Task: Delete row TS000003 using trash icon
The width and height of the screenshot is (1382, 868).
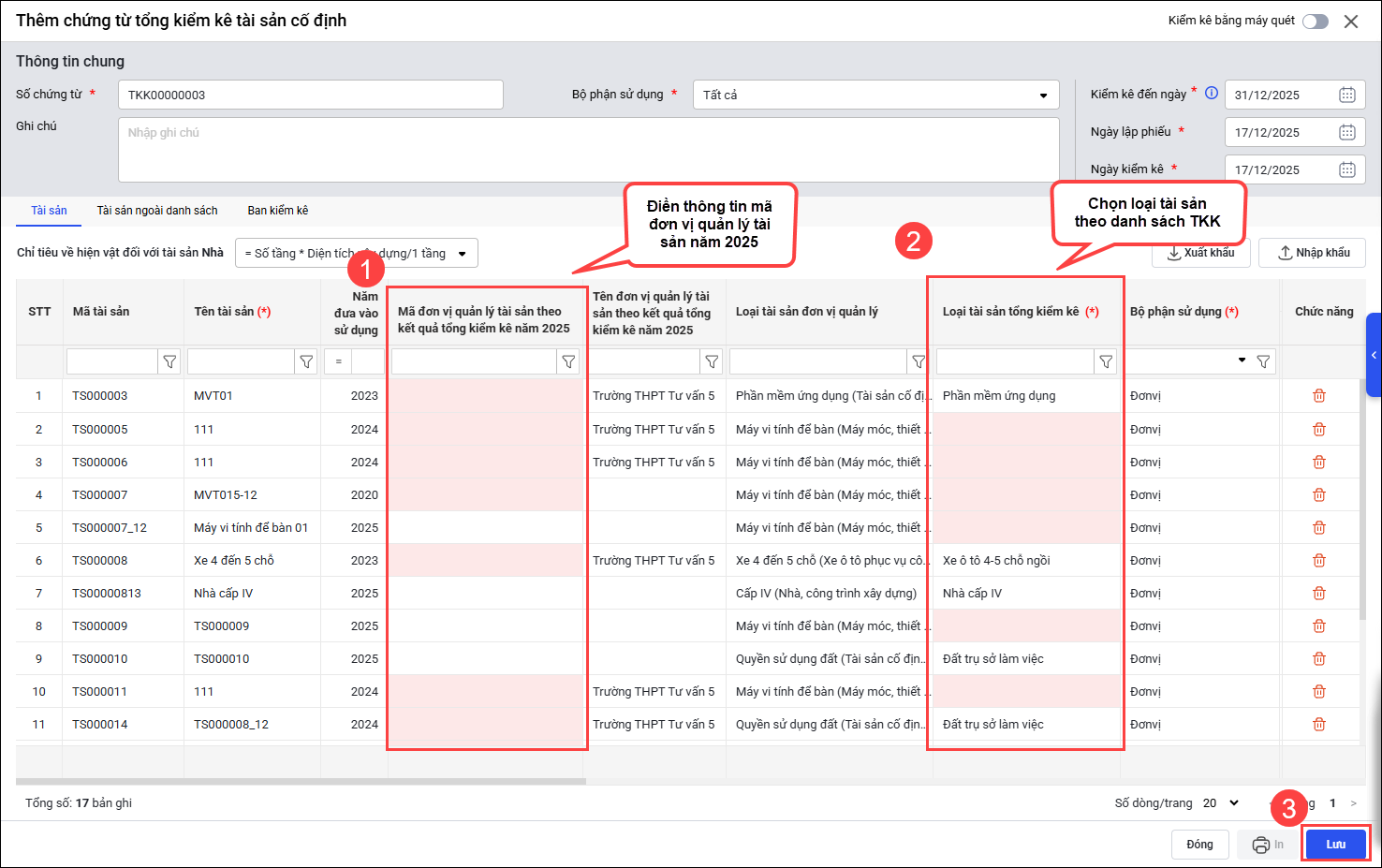Action: click(1318, 396)
